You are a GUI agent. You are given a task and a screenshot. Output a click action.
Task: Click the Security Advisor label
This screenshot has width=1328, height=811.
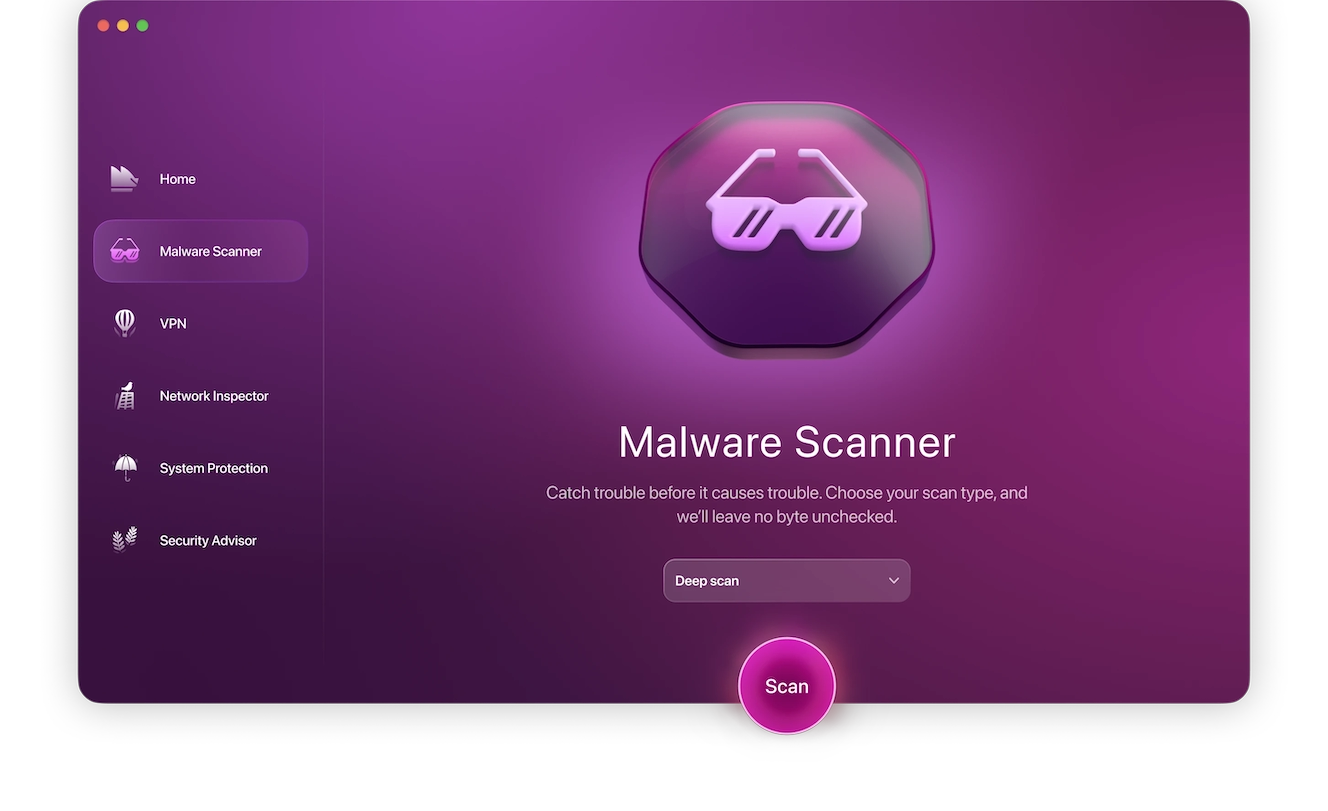pyautogui.click(x=208, y=539)
